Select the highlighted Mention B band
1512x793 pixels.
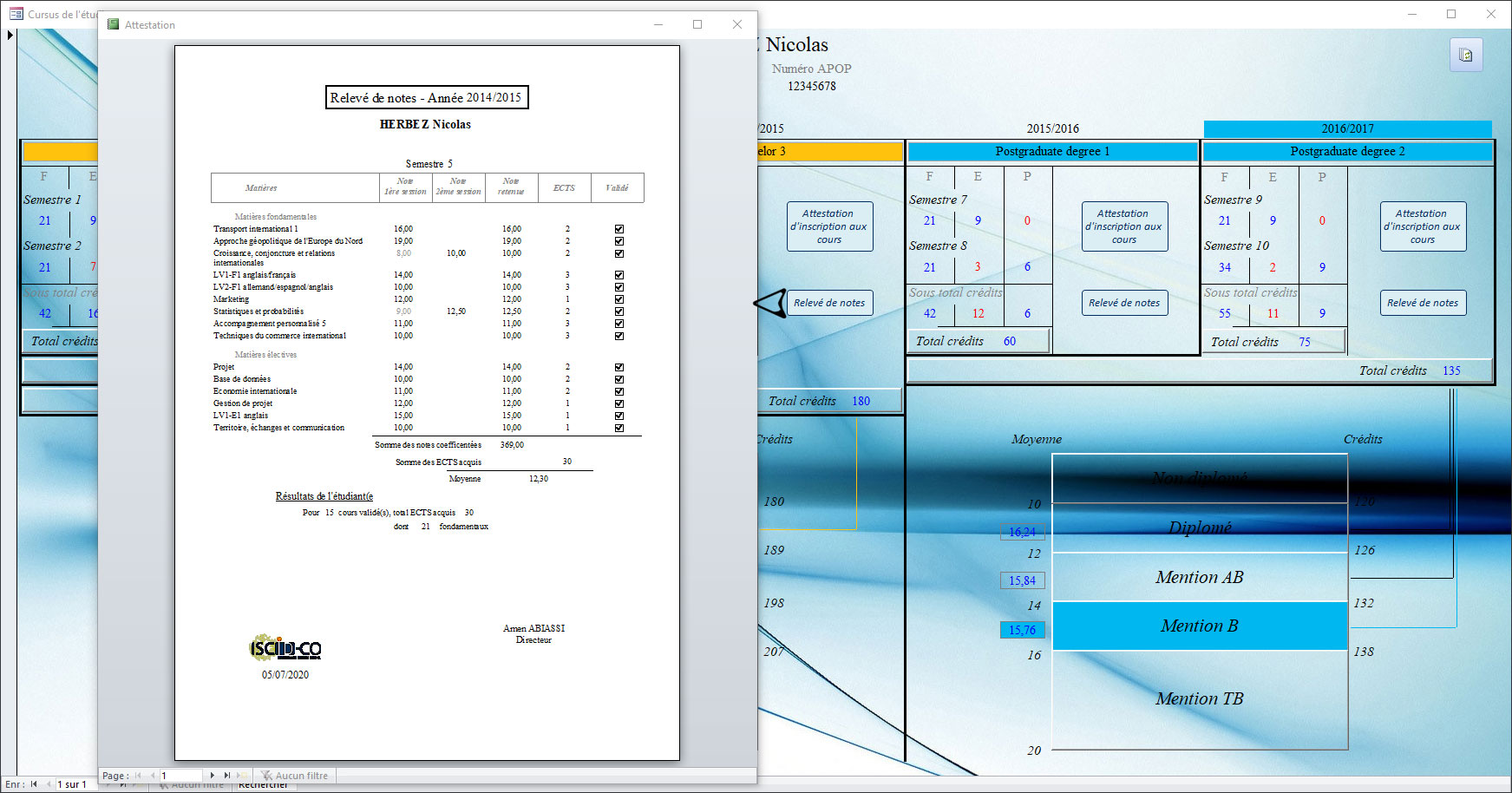coord(1200,626)
